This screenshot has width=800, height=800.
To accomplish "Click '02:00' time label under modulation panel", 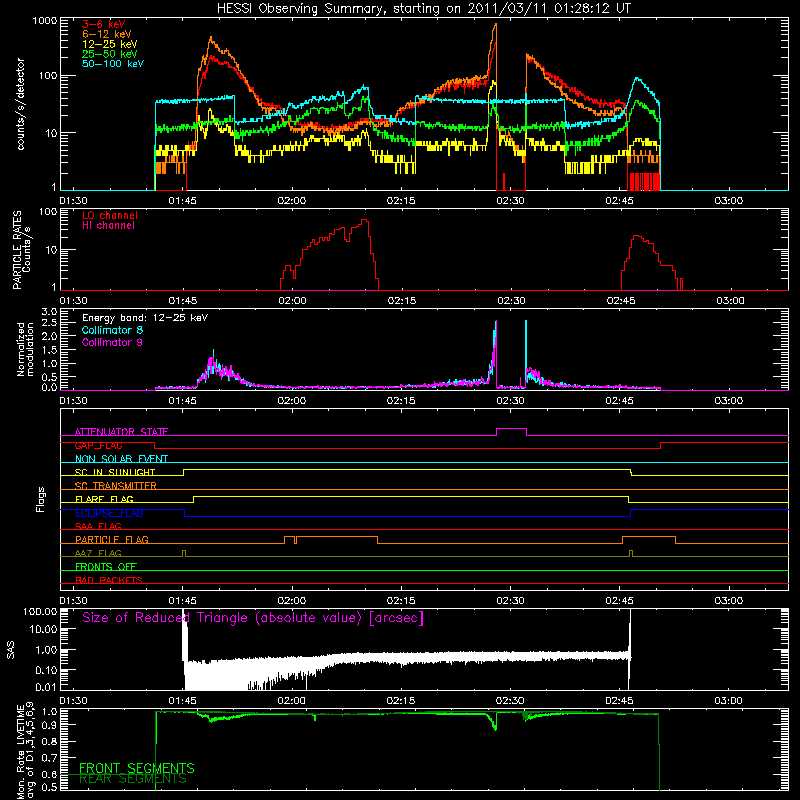I will click(291, 401).
